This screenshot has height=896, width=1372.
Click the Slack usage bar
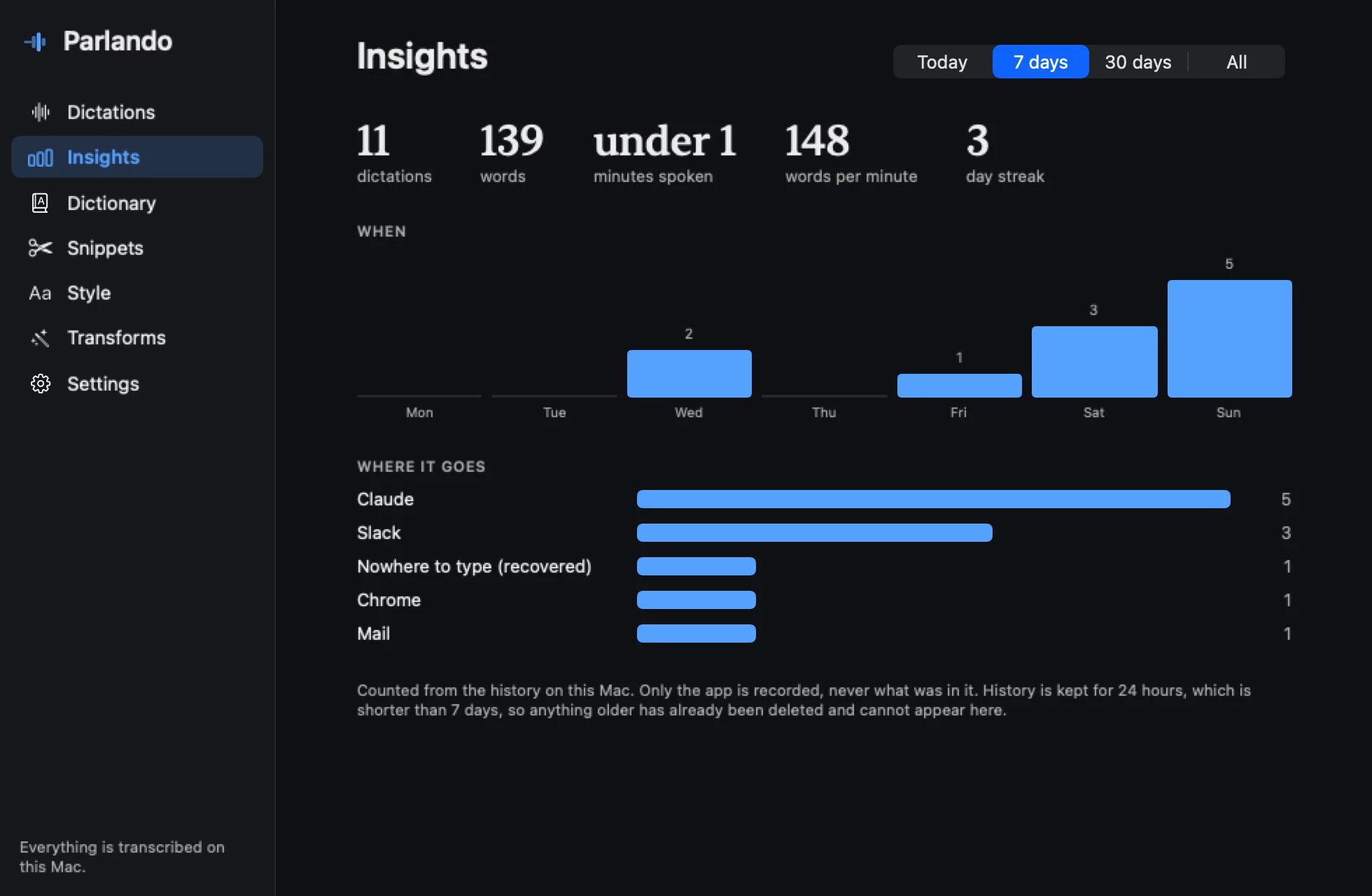coord(815,533)
